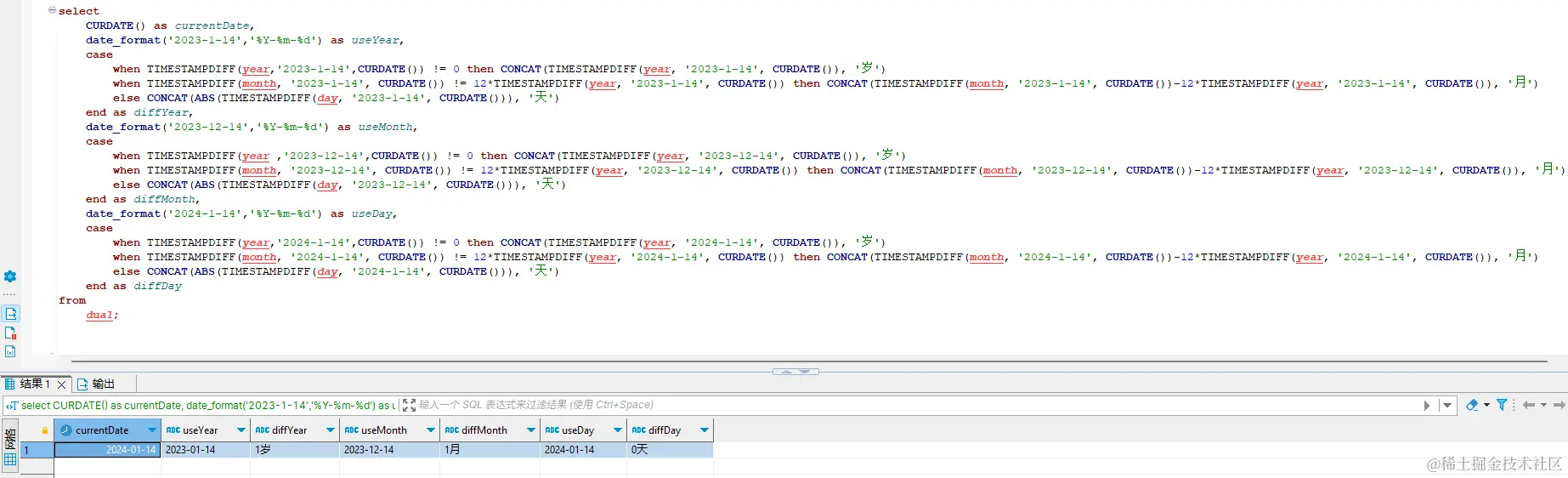The width and height of the screenshot is (1568, 478).
Task: Open custom filter funnel settings
Action: [1502, 405]
